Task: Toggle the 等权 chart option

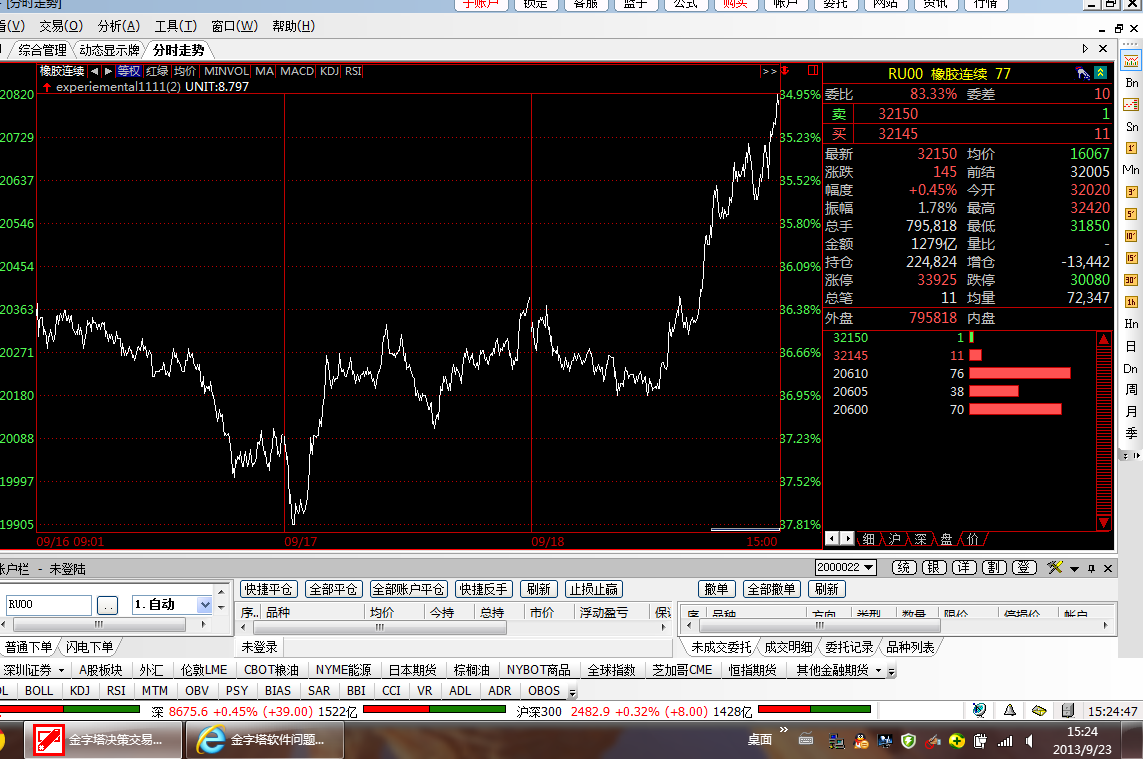Action: tap(129, 71)
